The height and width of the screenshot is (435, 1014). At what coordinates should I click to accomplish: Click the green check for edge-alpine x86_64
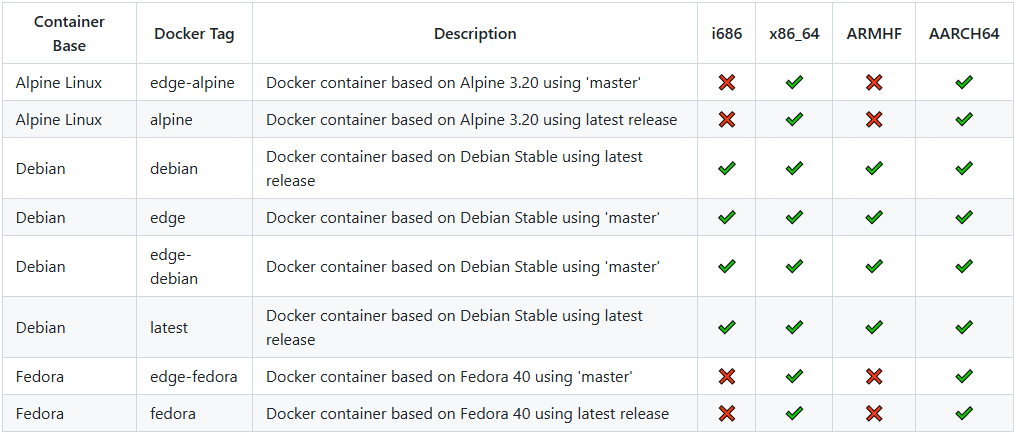coord(794,83)
